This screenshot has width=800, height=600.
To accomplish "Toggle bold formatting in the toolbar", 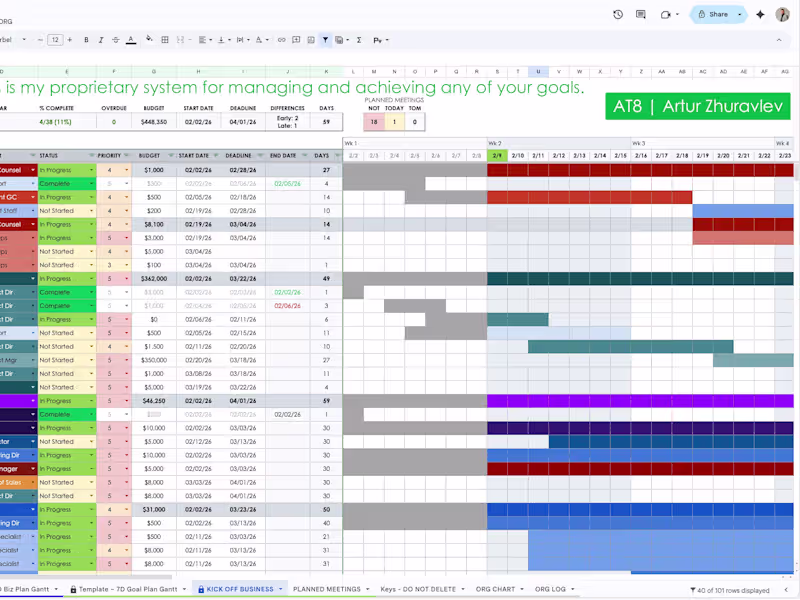I will (86, 40).
